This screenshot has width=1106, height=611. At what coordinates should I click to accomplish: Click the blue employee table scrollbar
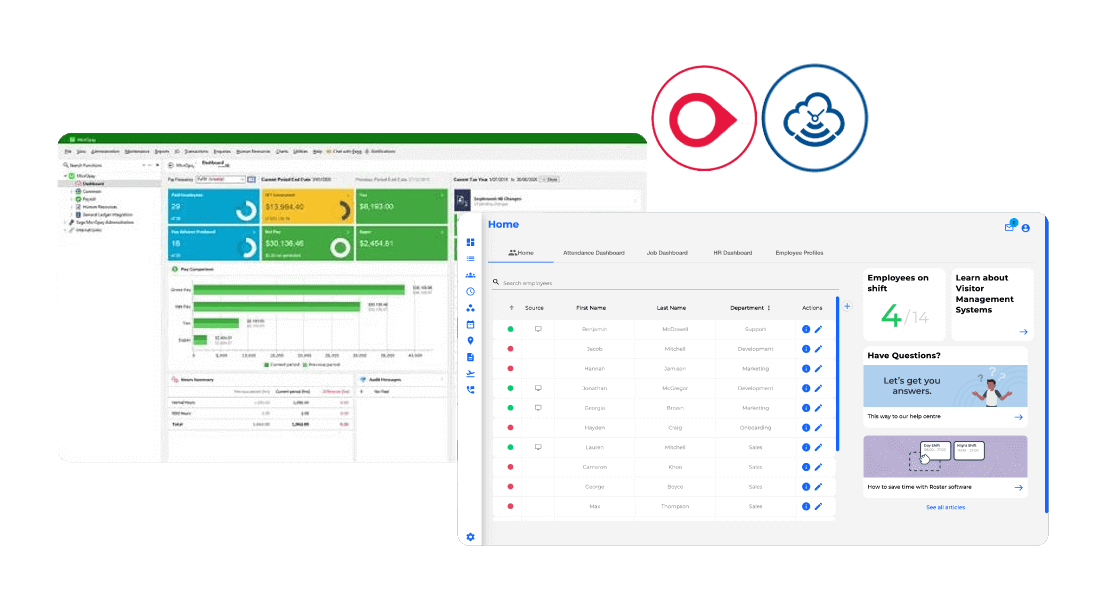pos(837,374)
